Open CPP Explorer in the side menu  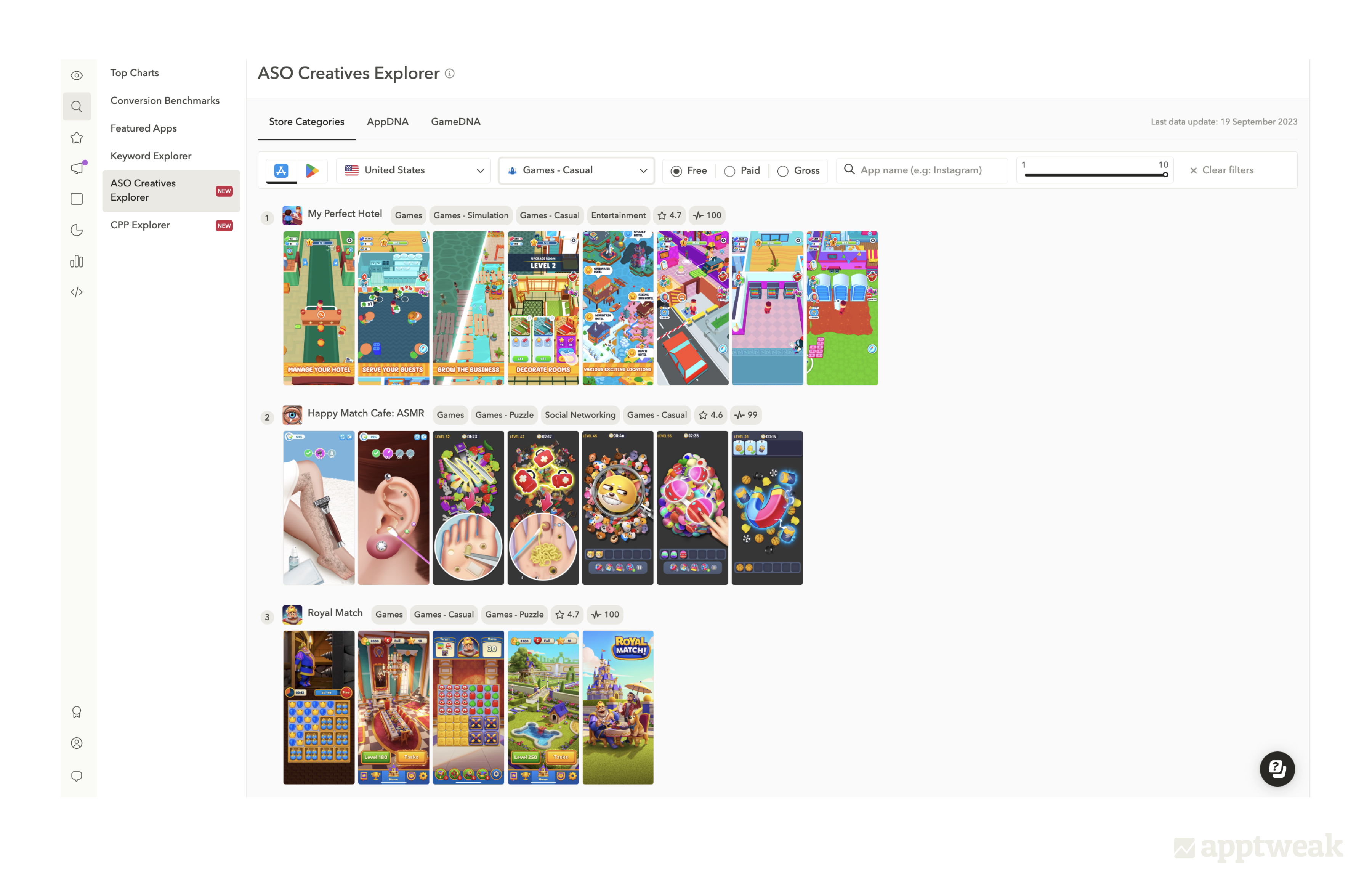tap(171, 225)
